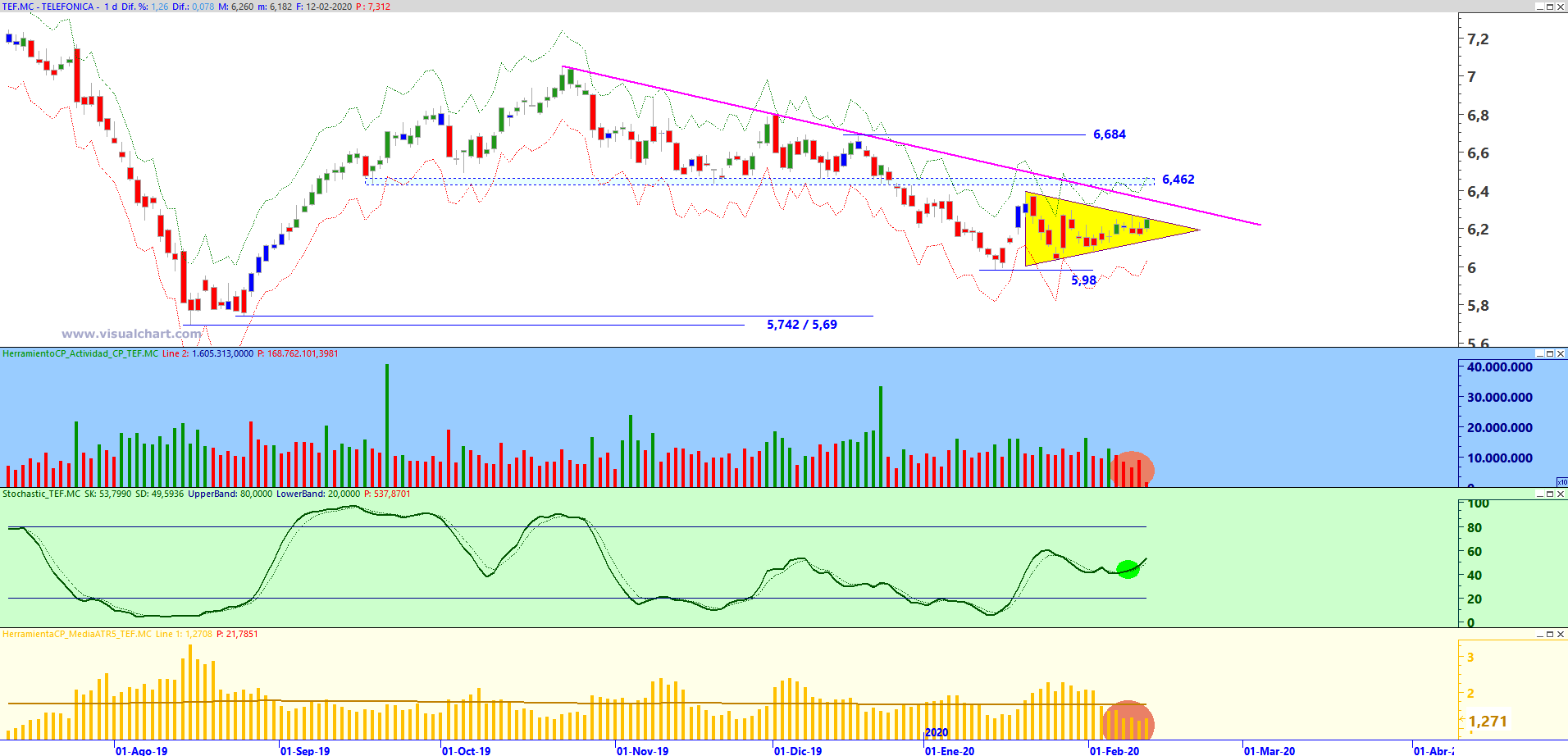This screenshot has height=756, width=1568.
Task: Click the 01-Feb-20 date on the time axis
Action: [1114, 750]
